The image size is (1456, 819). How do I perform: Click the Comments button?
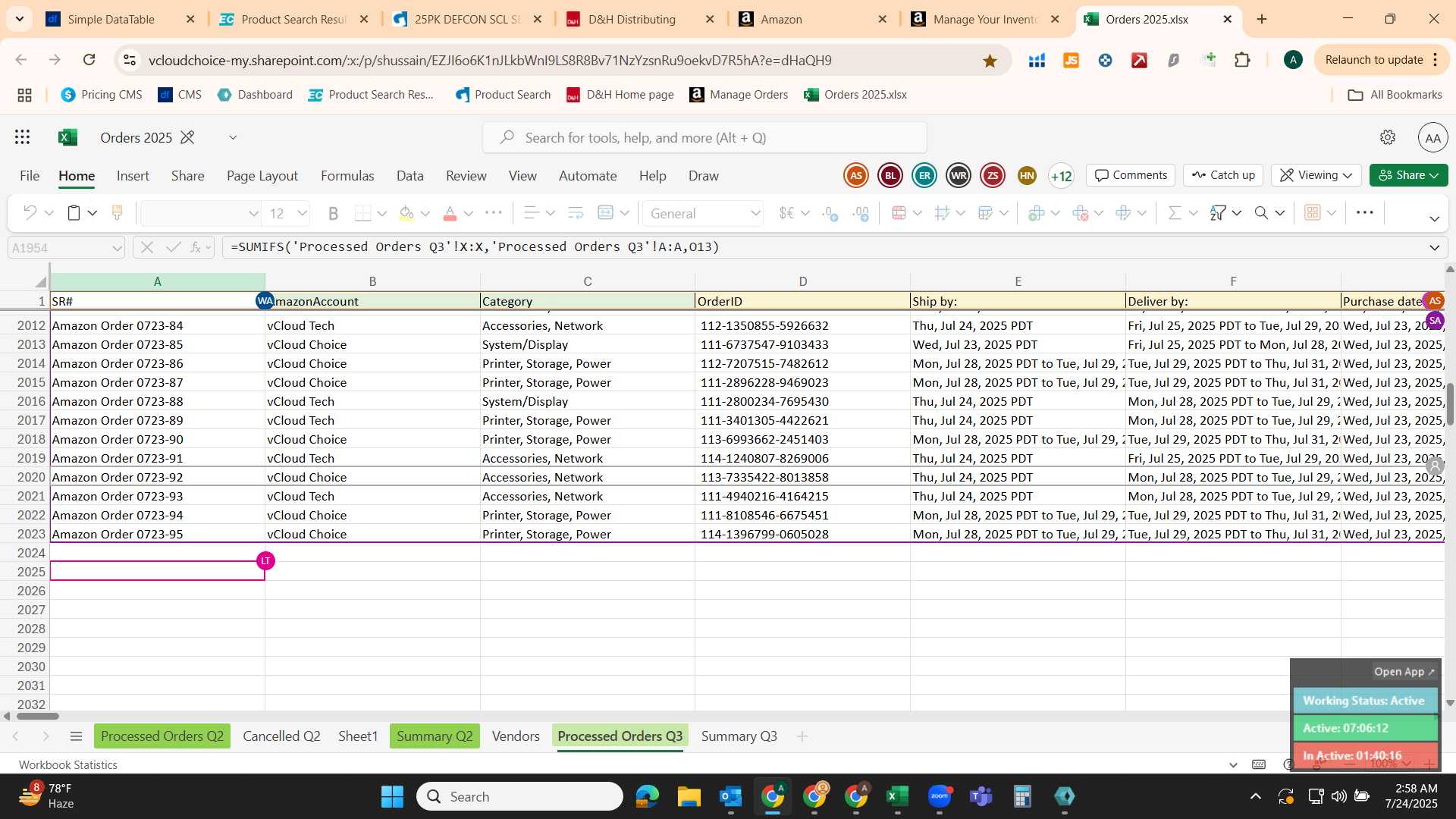[1131, 175]
